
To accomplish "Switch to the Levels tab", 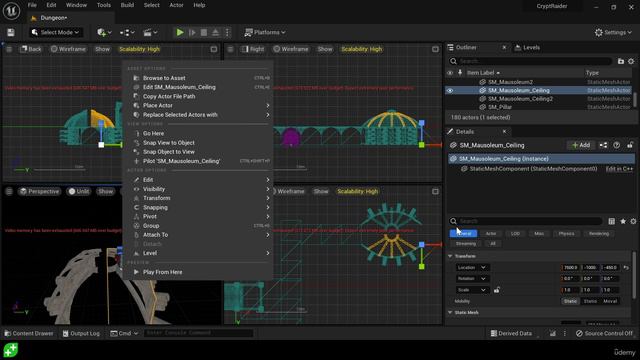I will coord(527,47).
